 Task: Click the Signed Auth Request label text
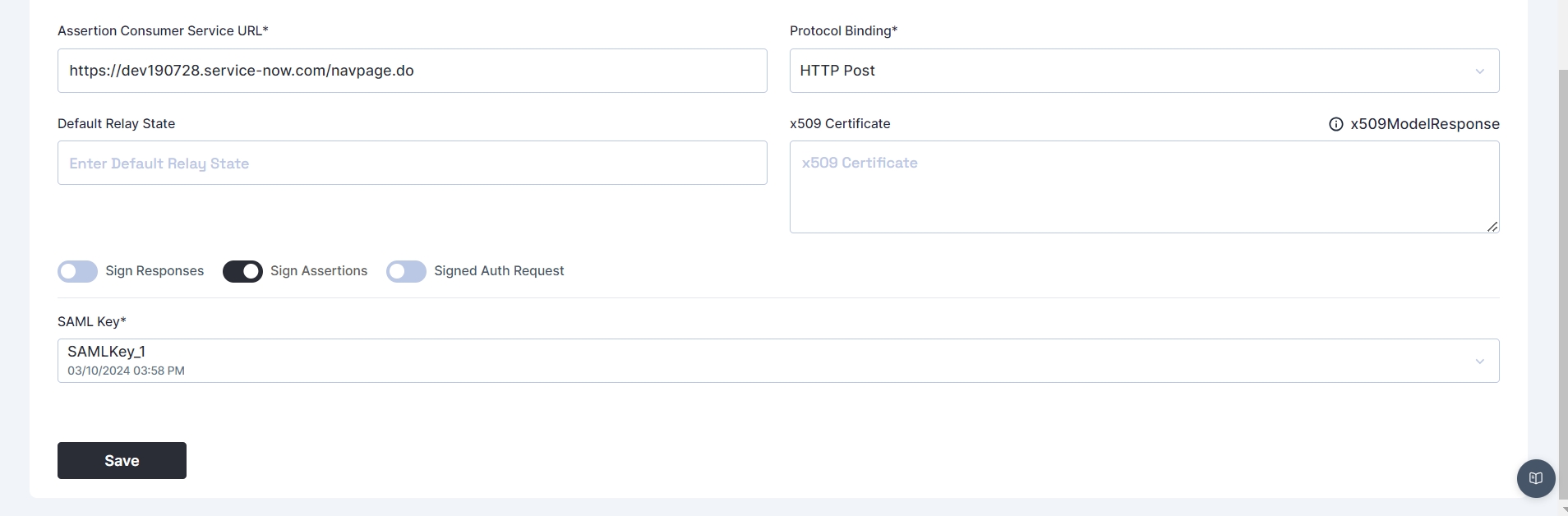(x=499, y=271)
